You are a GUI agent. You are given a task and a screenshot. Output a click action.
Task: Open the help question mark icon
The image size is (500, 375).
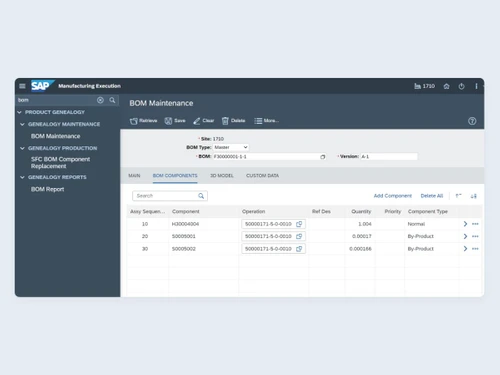(x=472, y=121)
